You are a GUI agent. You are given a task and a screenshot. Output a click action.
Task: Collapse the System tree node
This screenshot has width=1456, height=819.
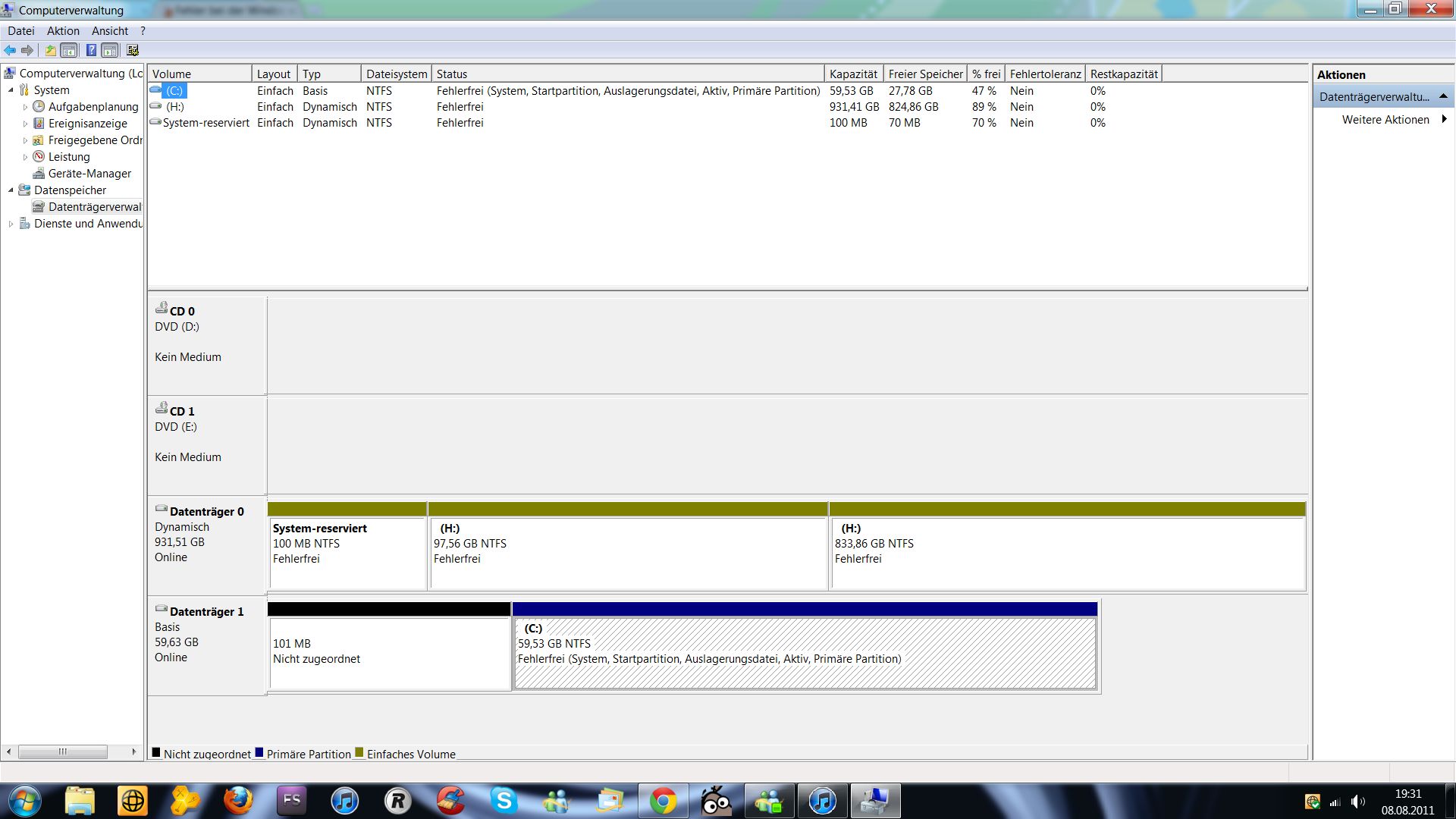point(11,90)
